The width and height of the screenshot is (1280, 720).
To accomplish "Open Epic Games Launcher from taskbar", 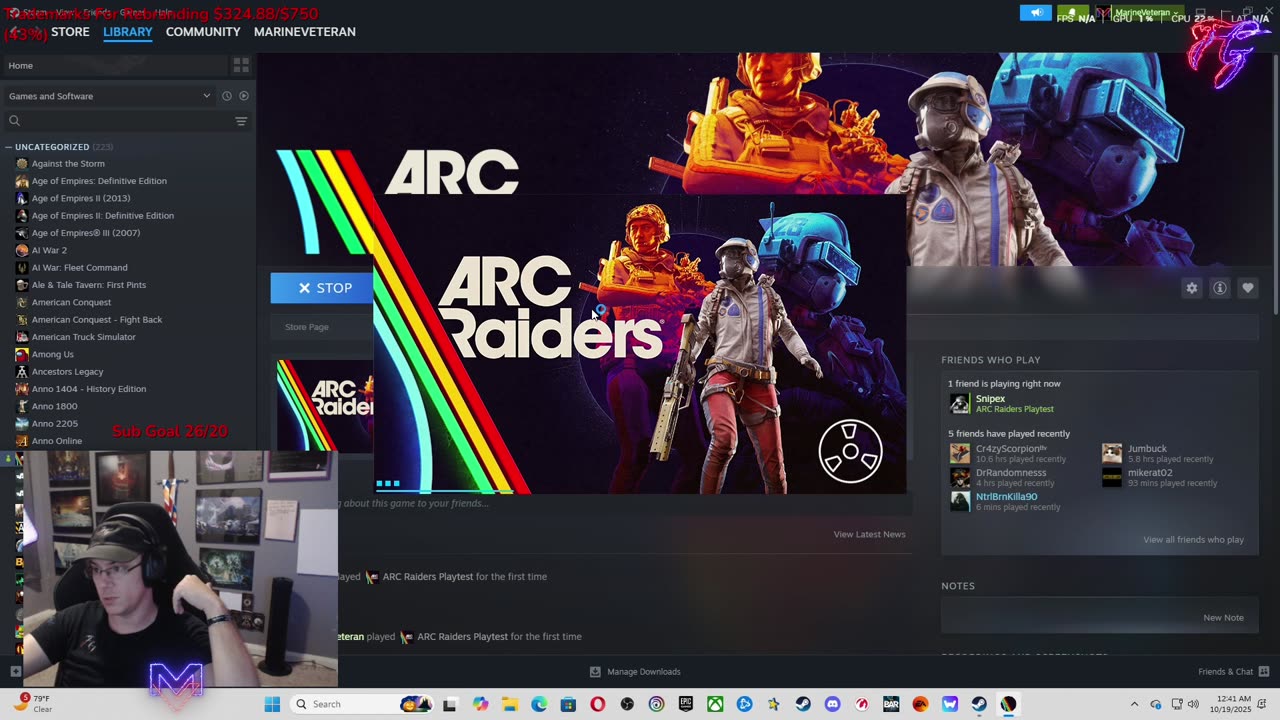I will click(x=686, y=704).
